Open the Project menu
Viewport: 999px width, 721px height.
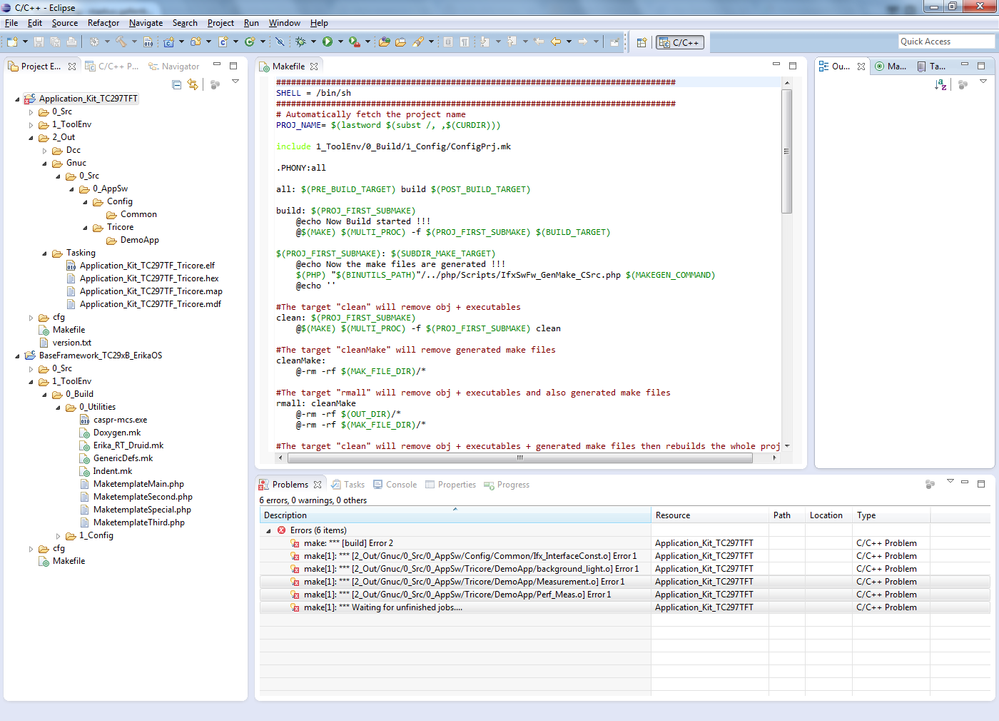pos(220,23)
